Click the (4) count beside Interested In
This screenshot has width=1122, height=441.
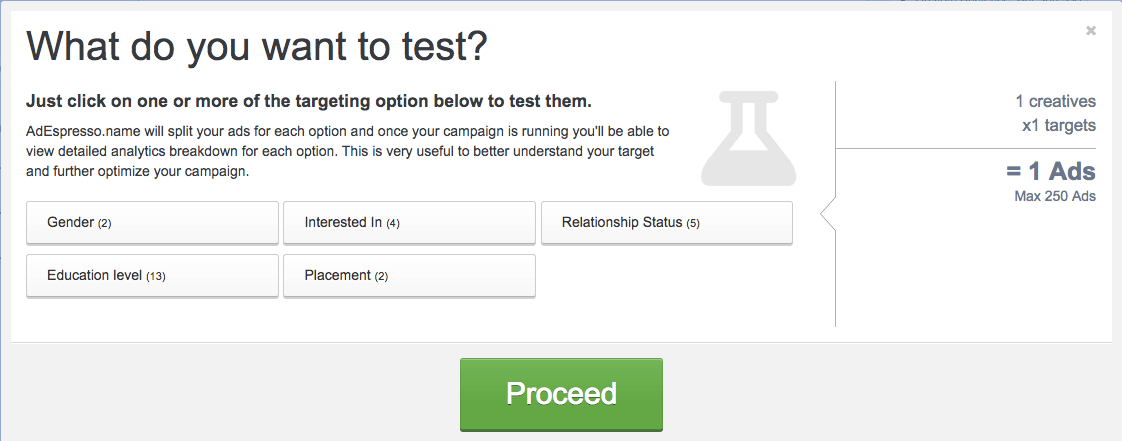click(393, 223)
